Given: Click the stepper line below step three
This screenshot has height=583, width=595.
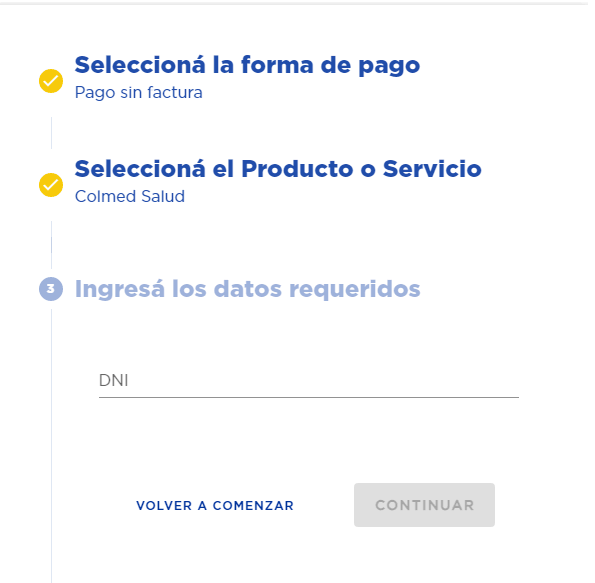Looking at the screenshot, I should [x=51, y=446].
